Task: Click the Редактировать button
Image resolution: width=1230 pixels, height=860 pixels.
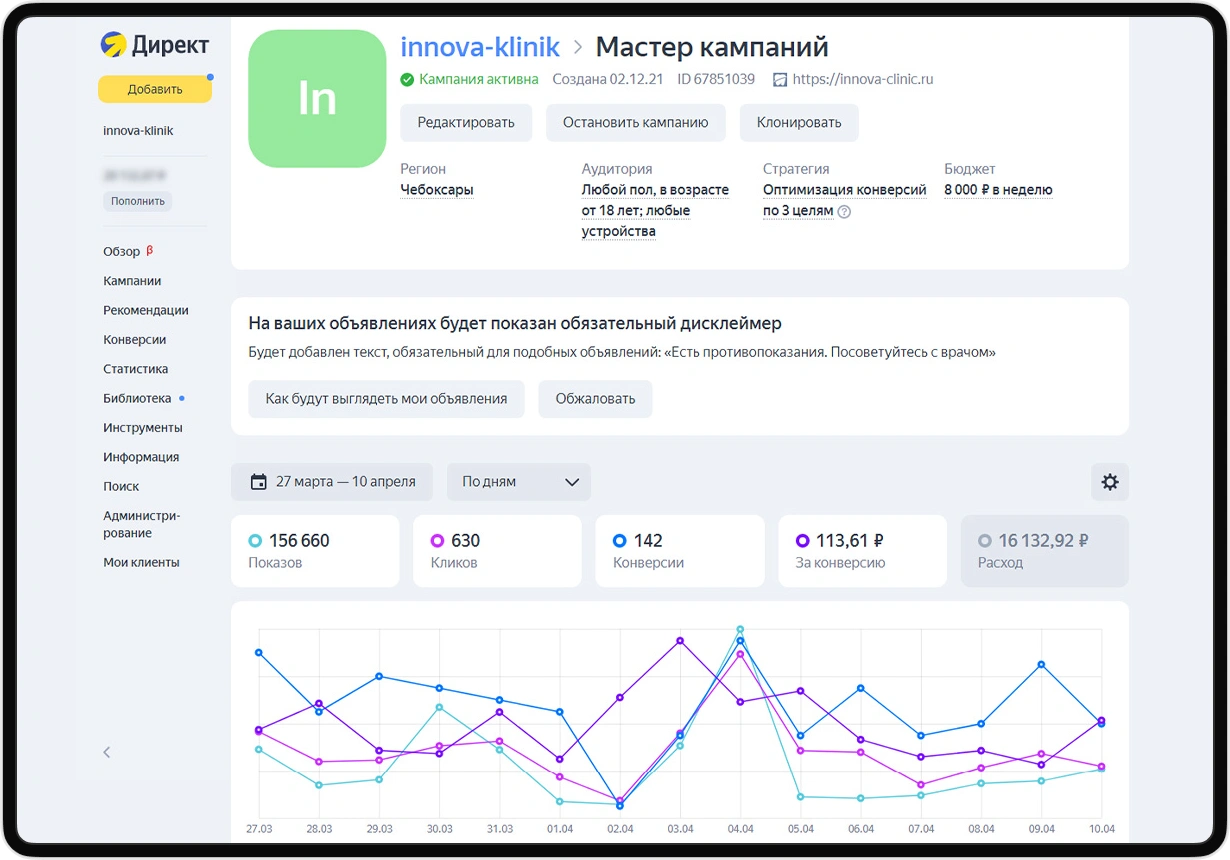Action: click(x=466, y=122)
